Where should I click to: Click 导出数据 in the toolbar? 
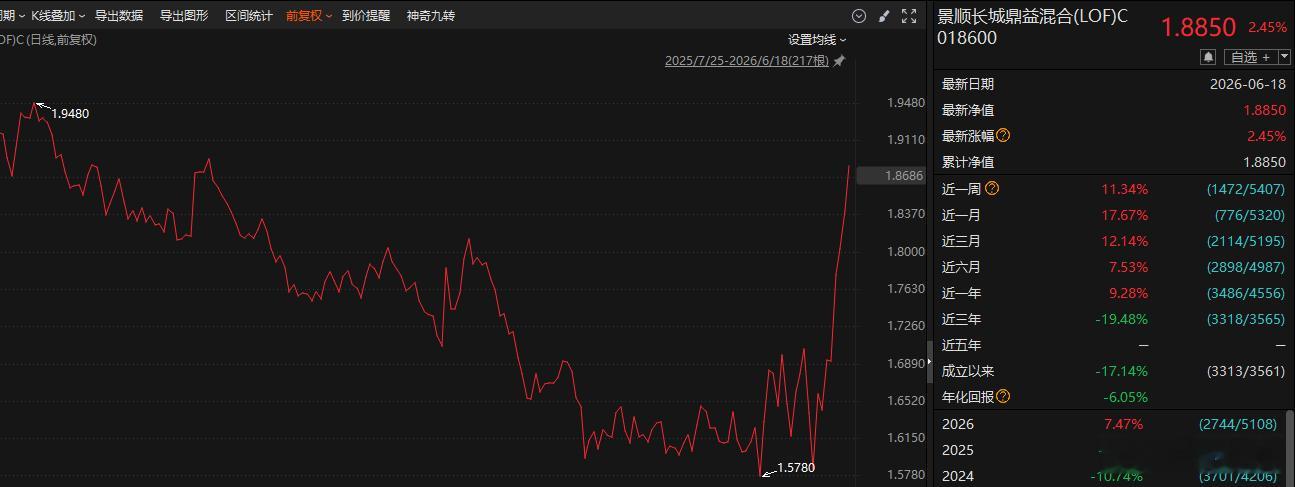[119, 16]
